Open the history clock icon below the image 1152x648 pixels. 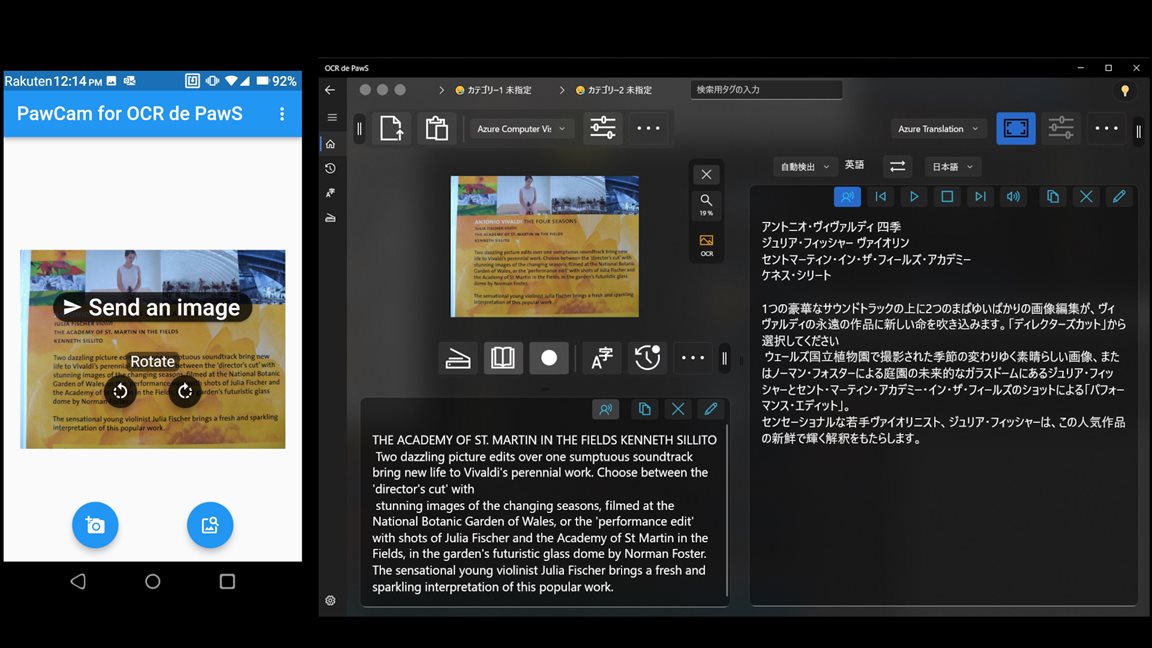[x=647, y=358]
